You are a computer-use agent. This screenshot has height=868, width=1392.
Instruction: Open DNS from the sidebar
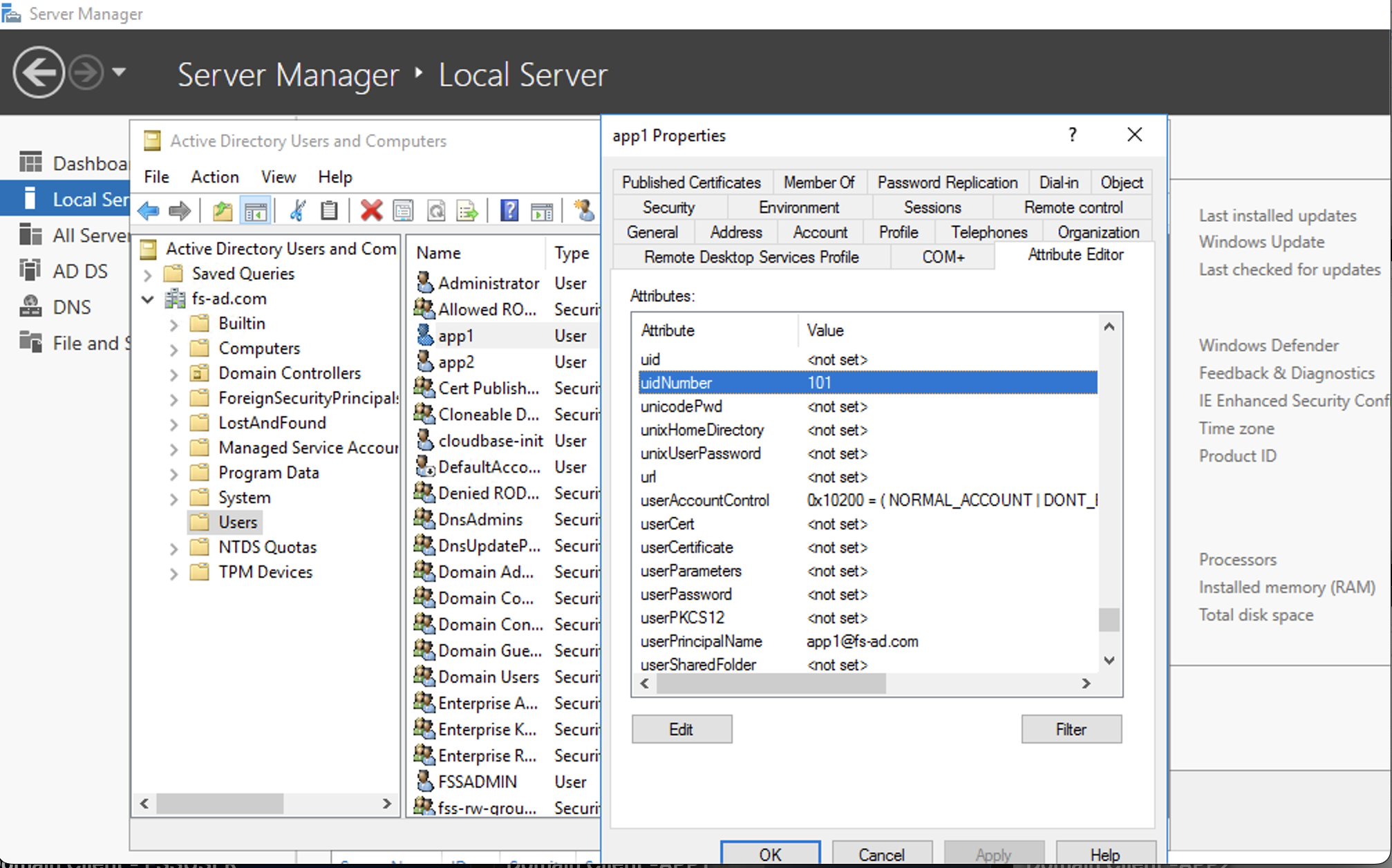pos(72,306)
